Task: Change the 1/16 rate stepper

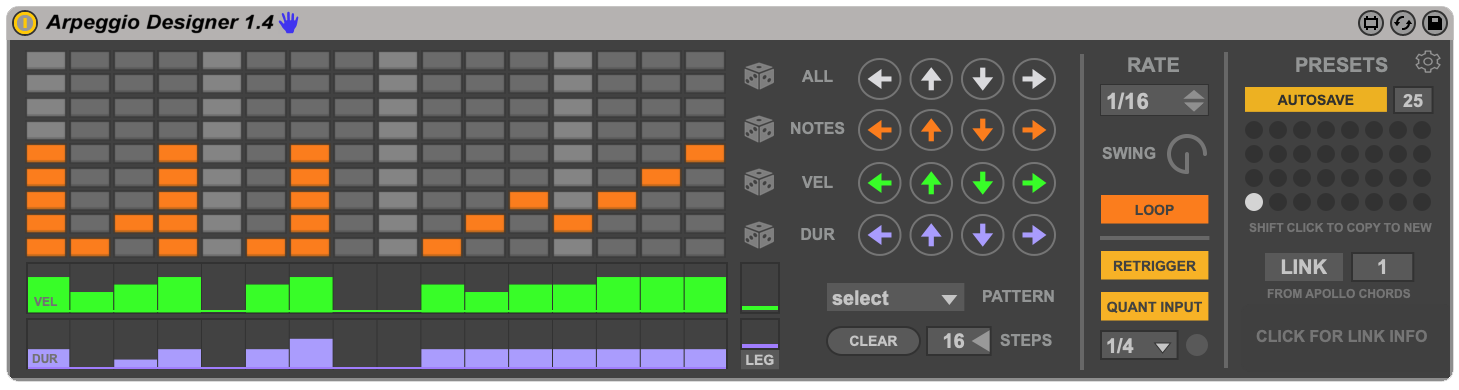Action: 1154,100
